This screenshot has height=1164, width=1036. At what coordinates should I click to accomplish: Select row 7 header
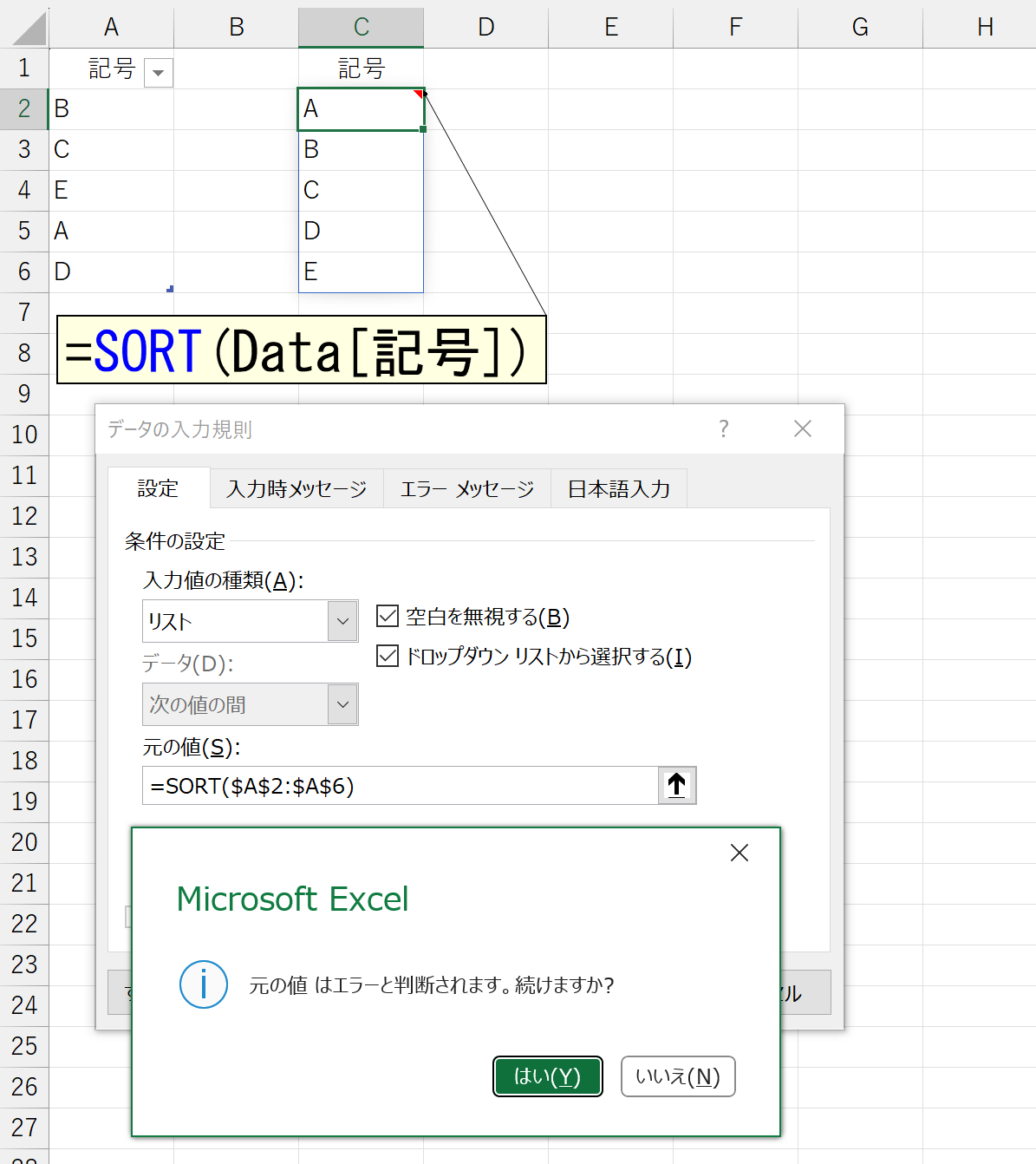24,313
